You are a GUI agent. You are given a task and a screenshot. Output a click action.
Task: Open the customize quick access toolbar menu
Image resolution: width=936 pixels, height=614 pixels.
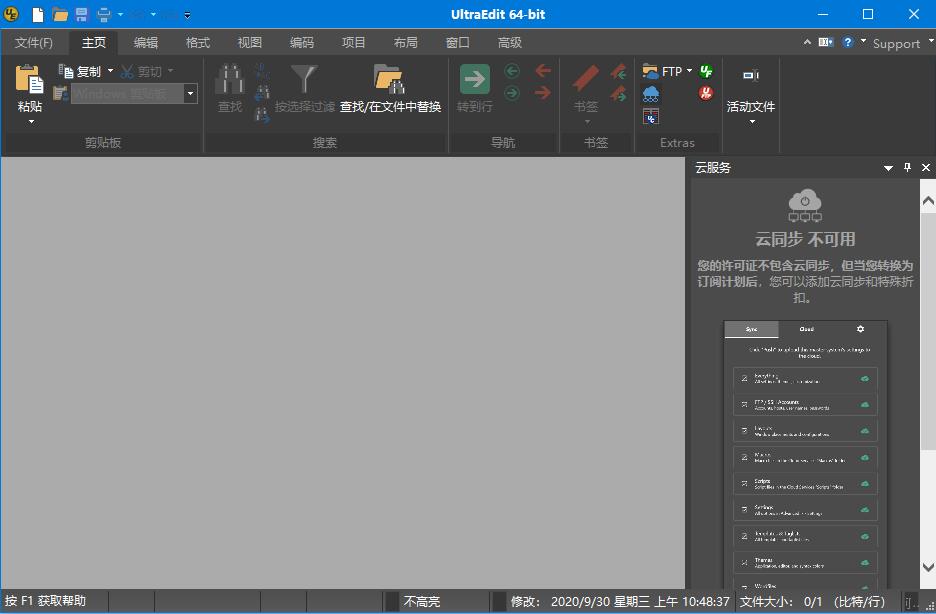(187, 15)
